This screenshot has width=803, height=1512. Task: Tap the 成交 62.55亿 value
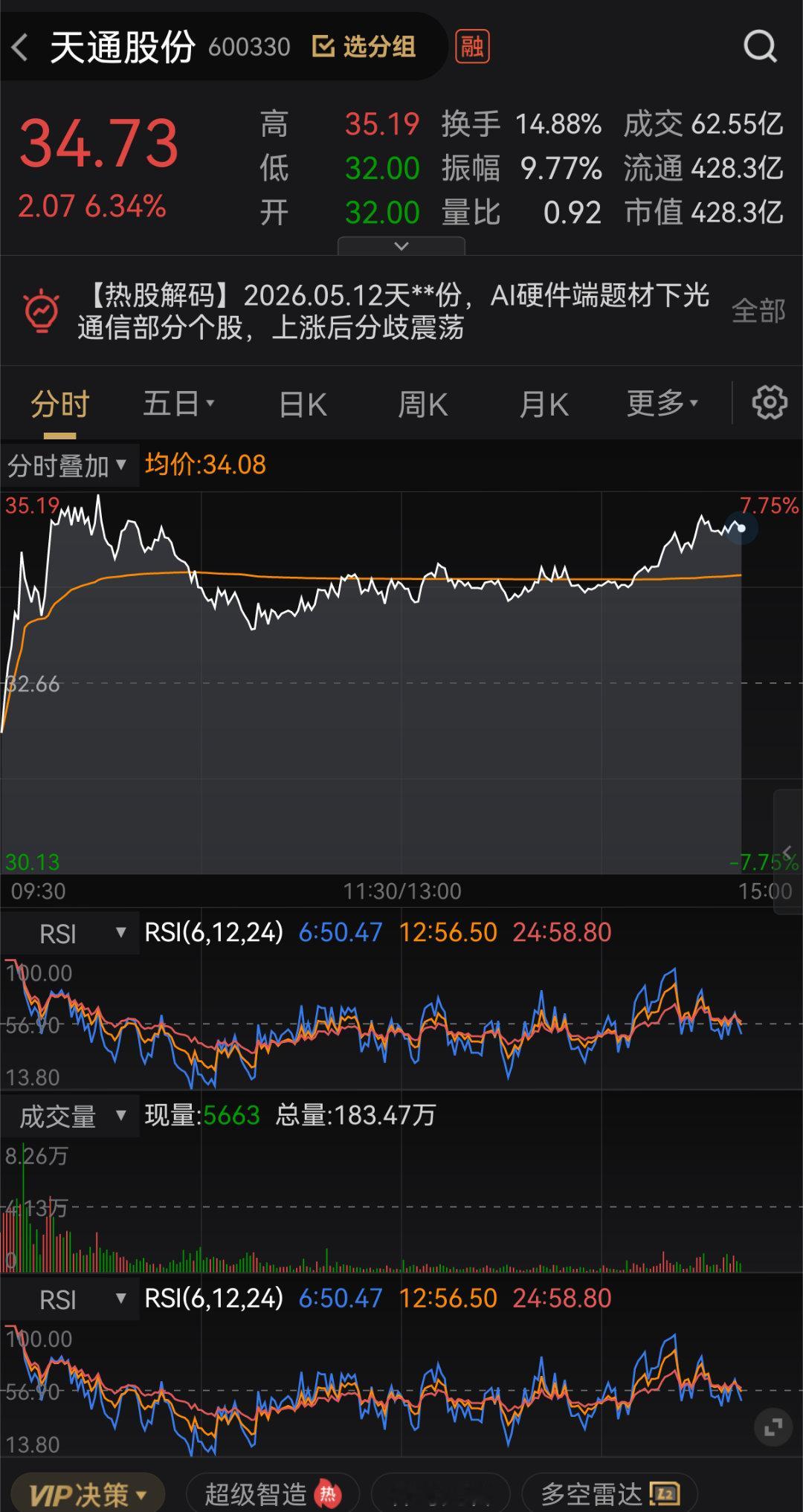coord(703,124)
